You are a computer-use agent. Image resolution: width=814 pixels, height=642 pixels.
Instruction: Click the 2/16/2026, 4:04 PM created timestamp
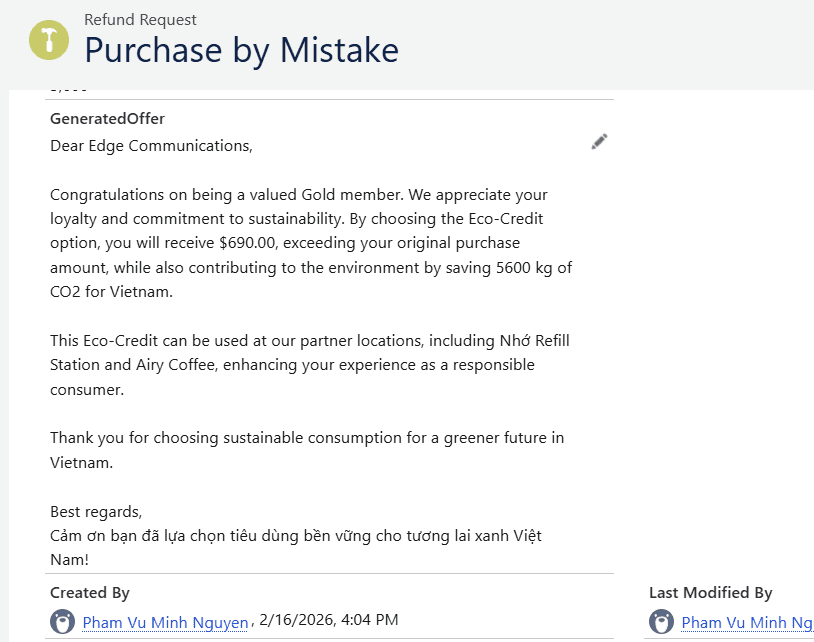tap(328, 621)
